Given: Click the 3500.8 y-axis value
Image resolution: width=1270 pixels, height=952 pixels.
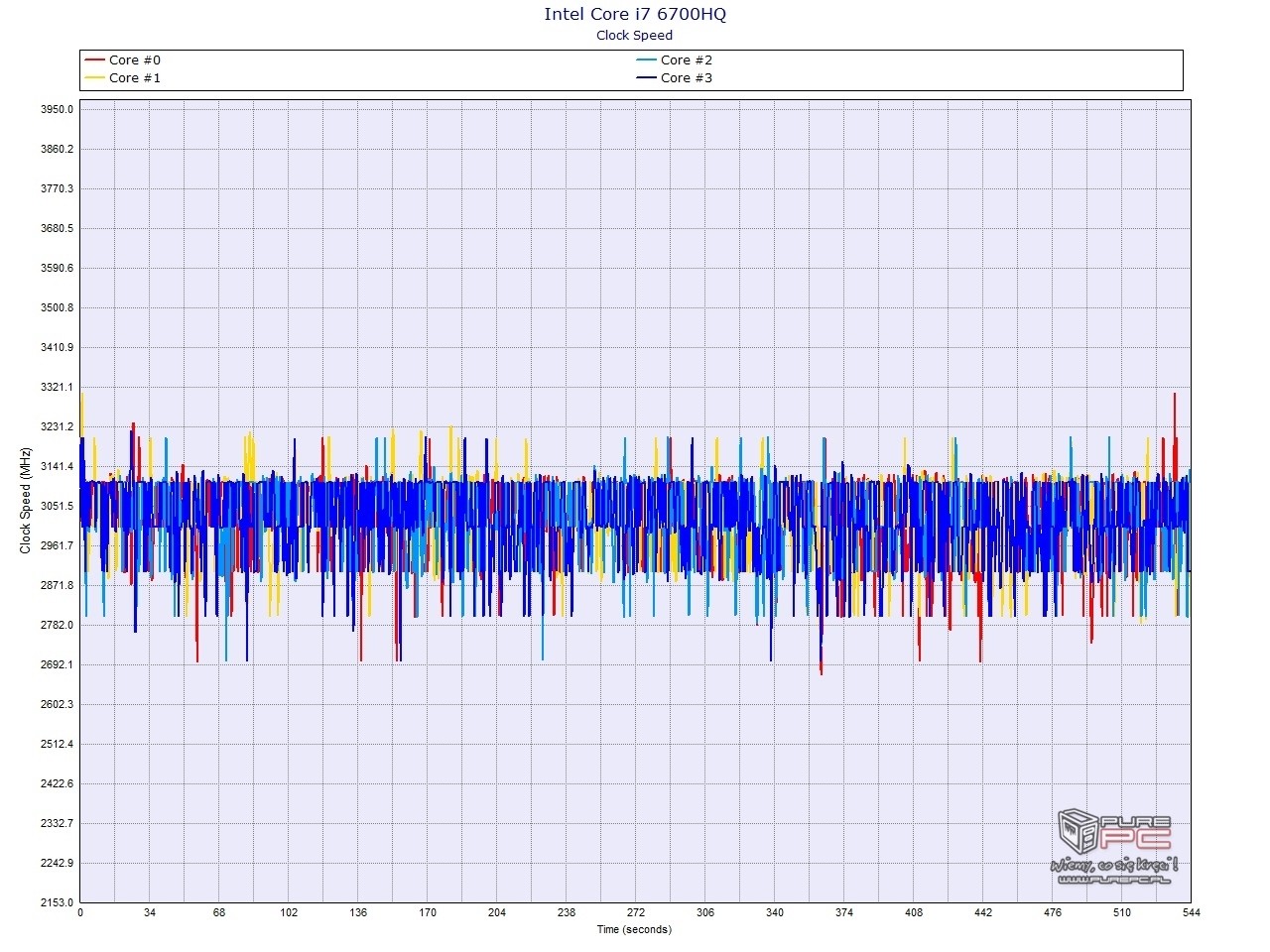Looking at the screenshot, I should coord(58,308).
